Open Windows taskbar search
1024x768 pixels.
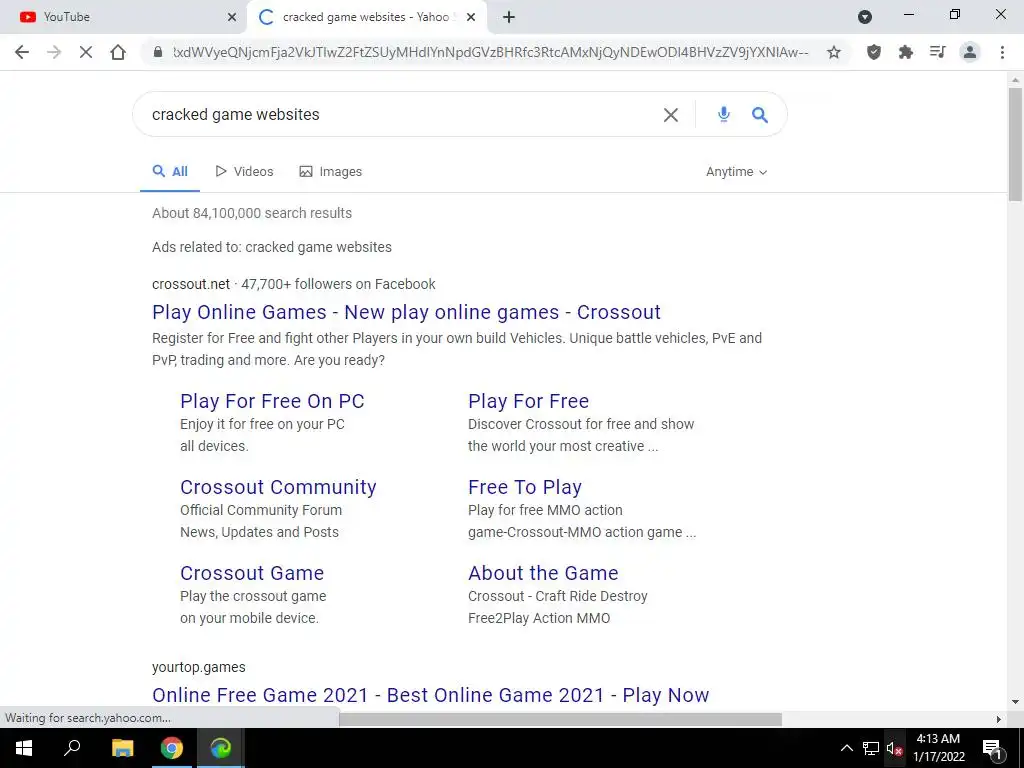point(72,748)
